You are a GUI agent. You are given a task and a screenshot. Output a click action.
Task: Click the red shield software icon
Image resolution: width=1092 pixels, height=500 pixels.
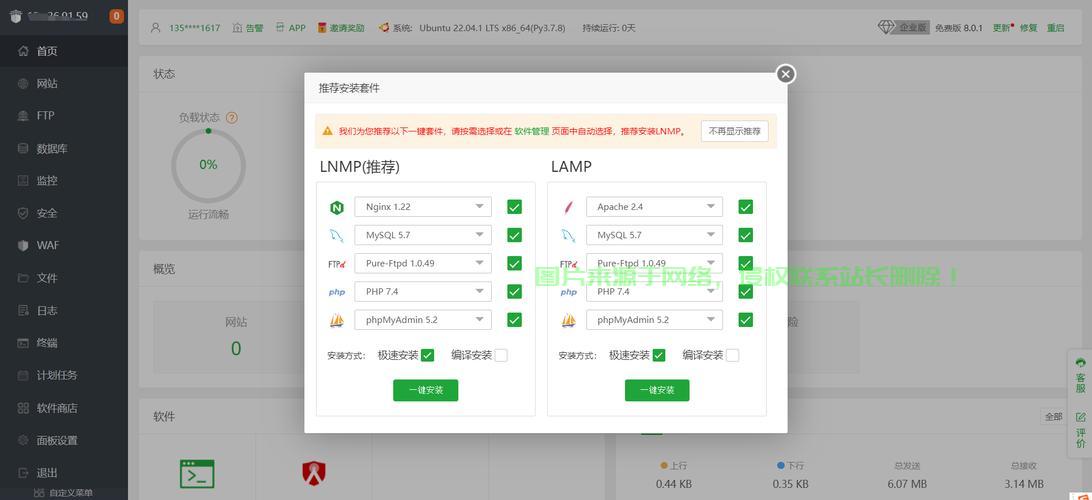point(314,473)
